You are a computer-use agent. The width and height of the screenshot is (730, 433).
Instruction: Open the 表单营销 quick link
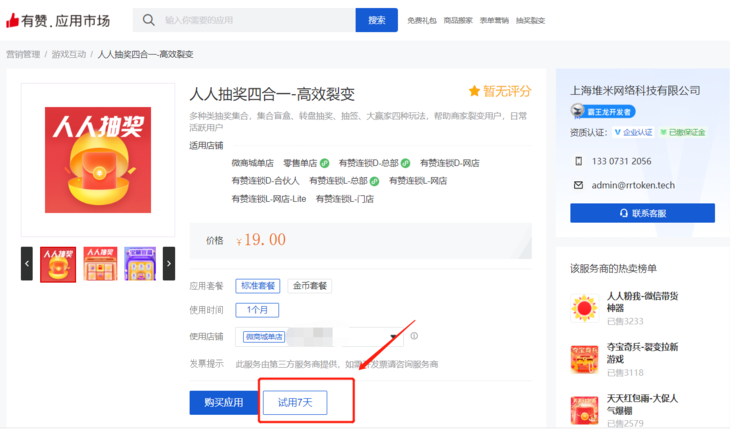[x=494, y=20]
